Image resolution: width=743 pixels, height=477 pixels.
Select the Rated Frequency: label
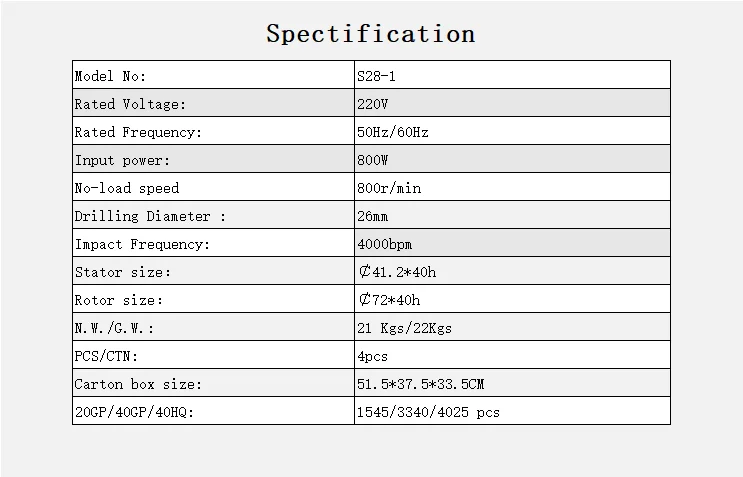[138, 132]
